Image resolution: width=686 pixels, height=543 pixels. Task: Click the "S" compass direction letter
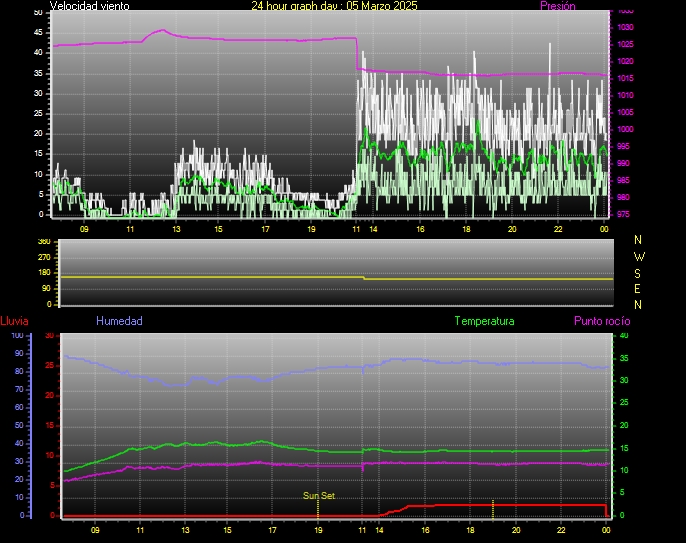[637, 273]
